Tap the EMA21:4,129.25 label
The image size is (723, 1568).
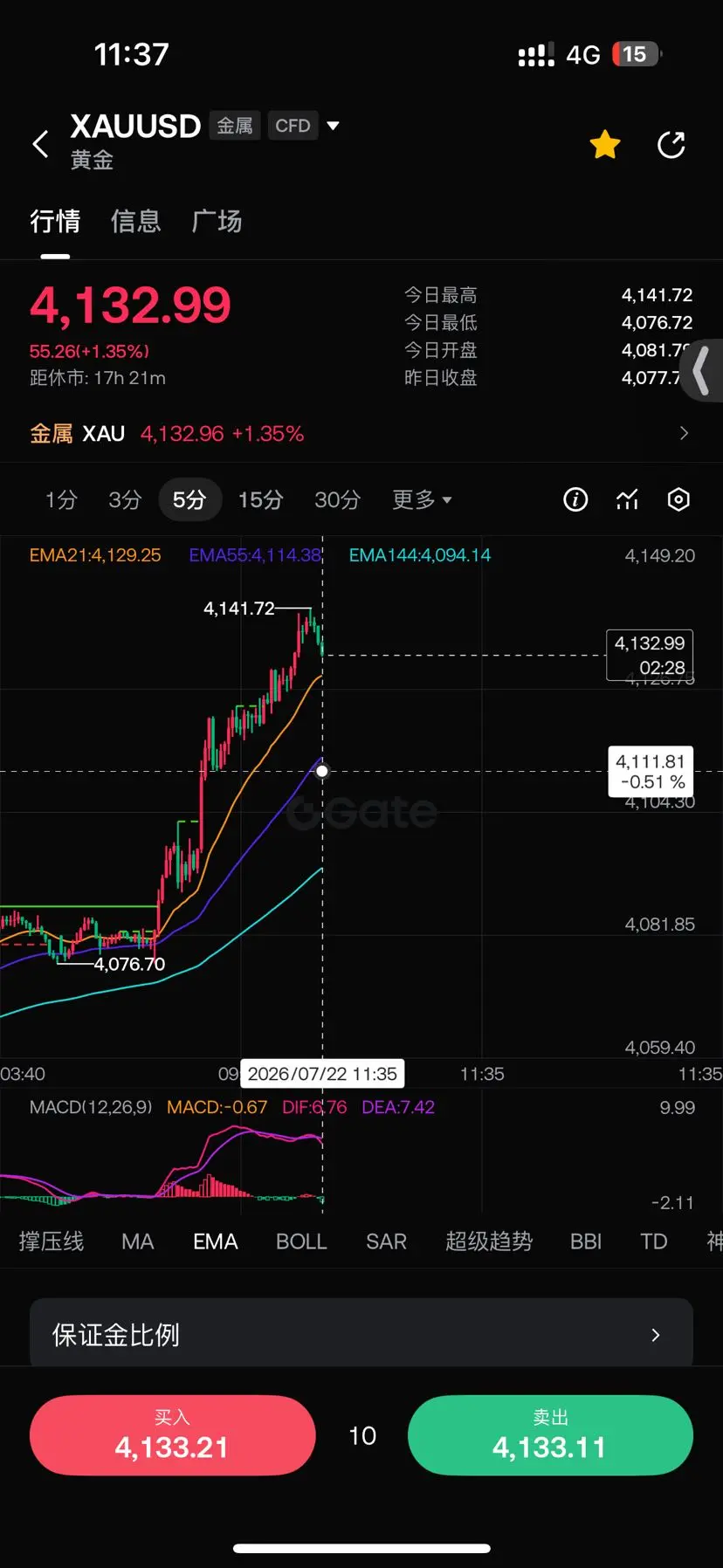click(x=95, y=555)
